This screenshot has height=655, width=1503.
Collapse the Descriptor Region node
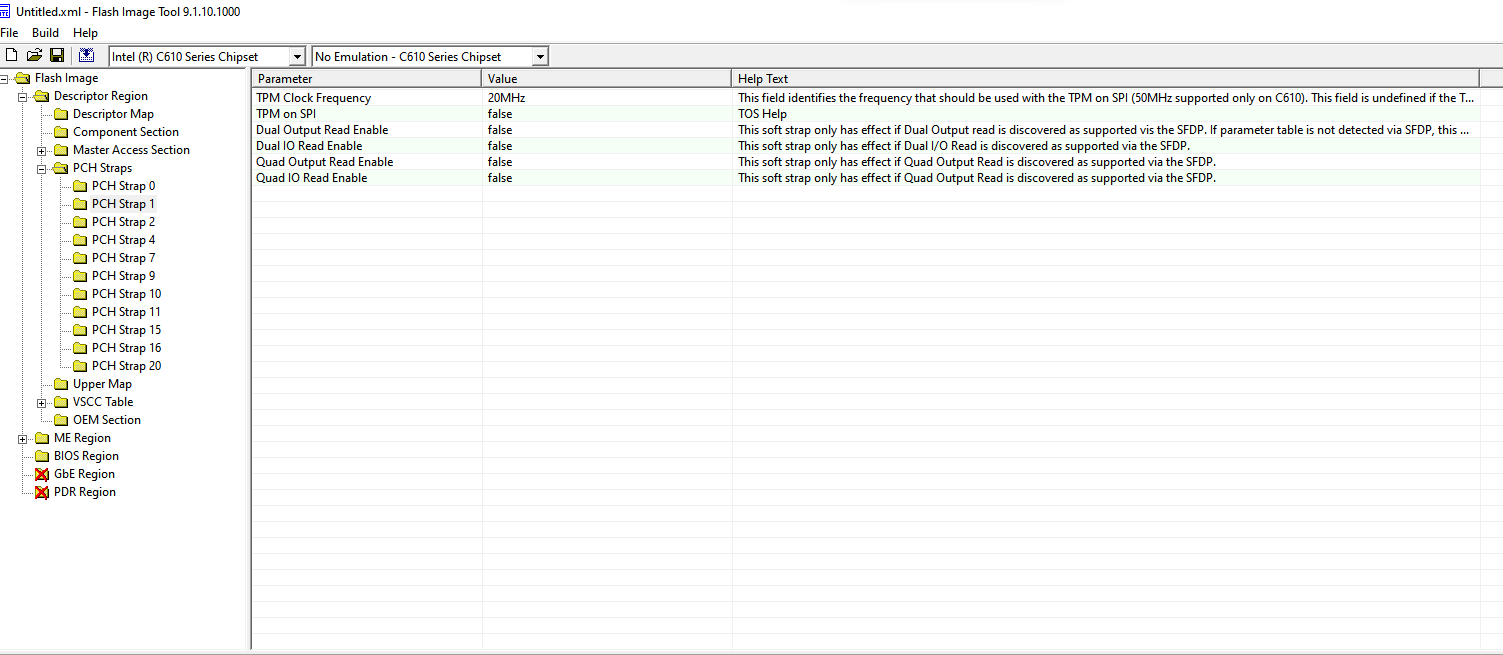tap(23, 96)
